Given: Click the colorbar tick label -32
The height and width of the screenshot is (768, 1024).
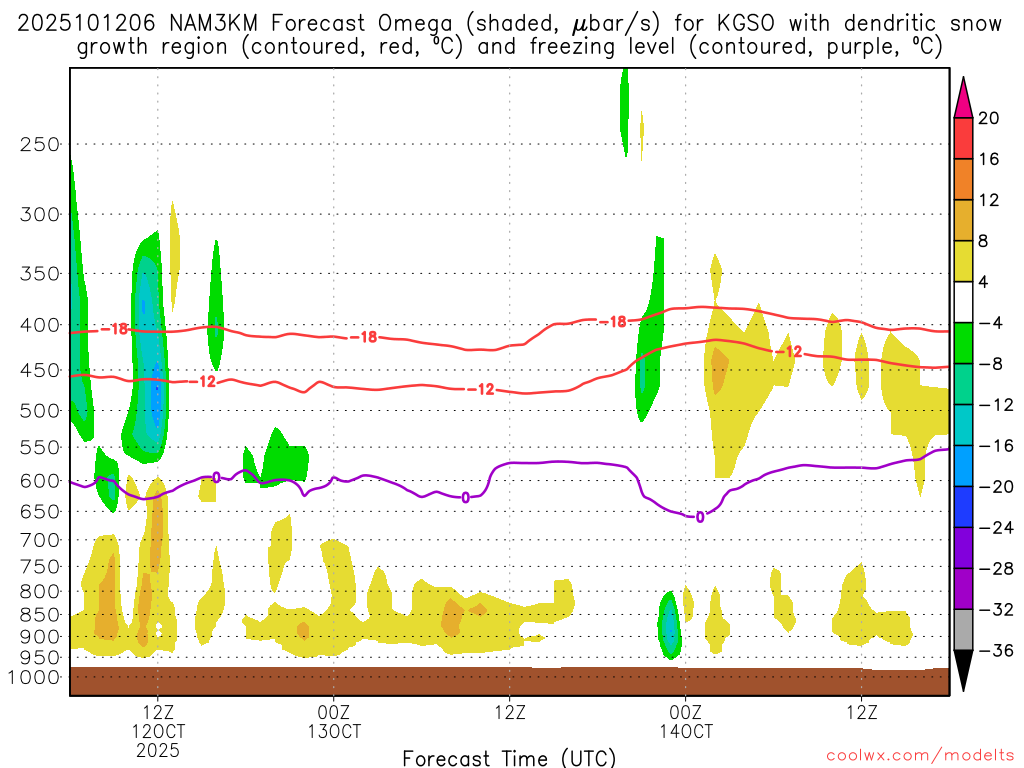Looking at the screenshot, I should [996, 610].
